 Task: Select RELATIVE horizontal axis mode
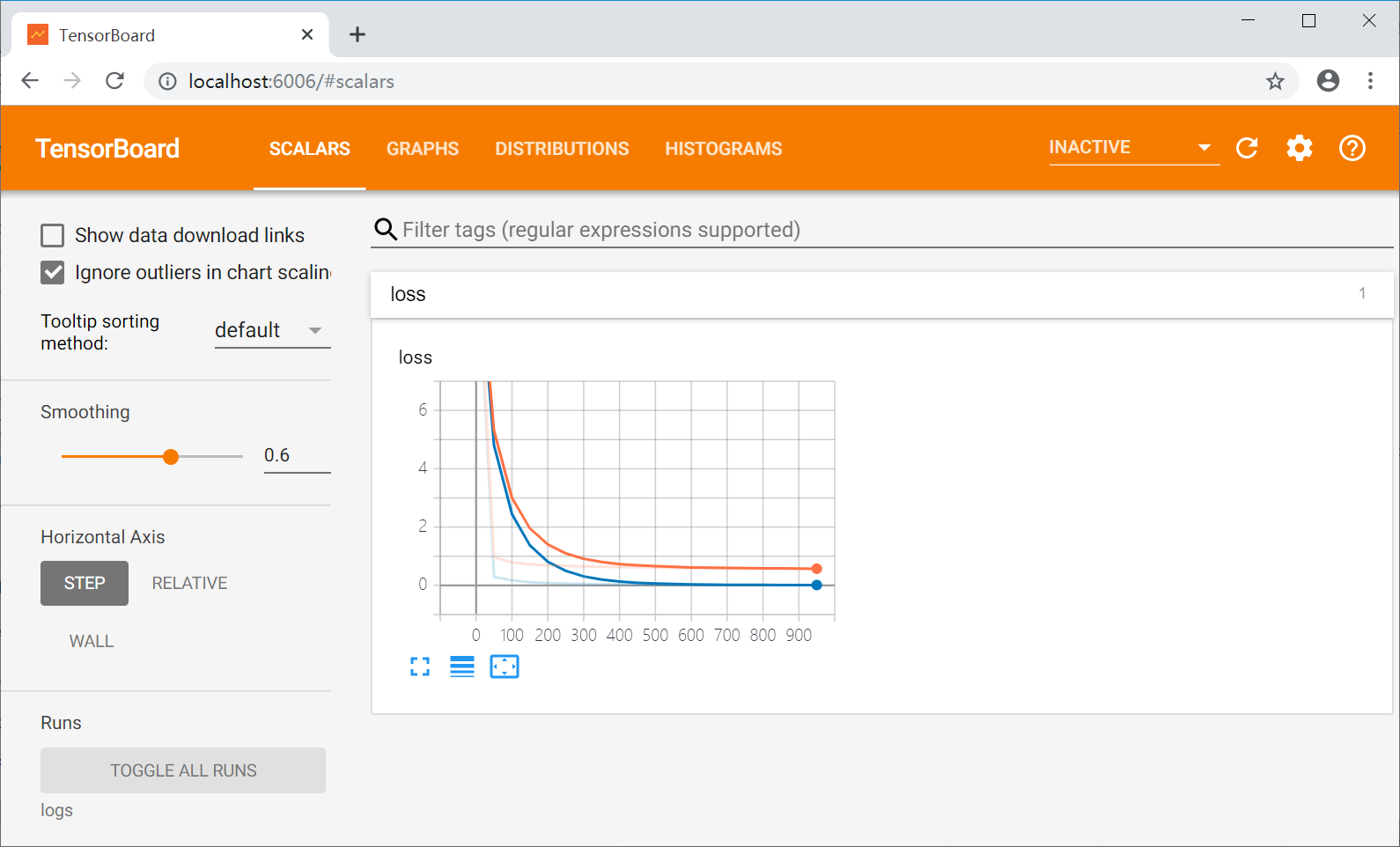click(x=189, y=583)
